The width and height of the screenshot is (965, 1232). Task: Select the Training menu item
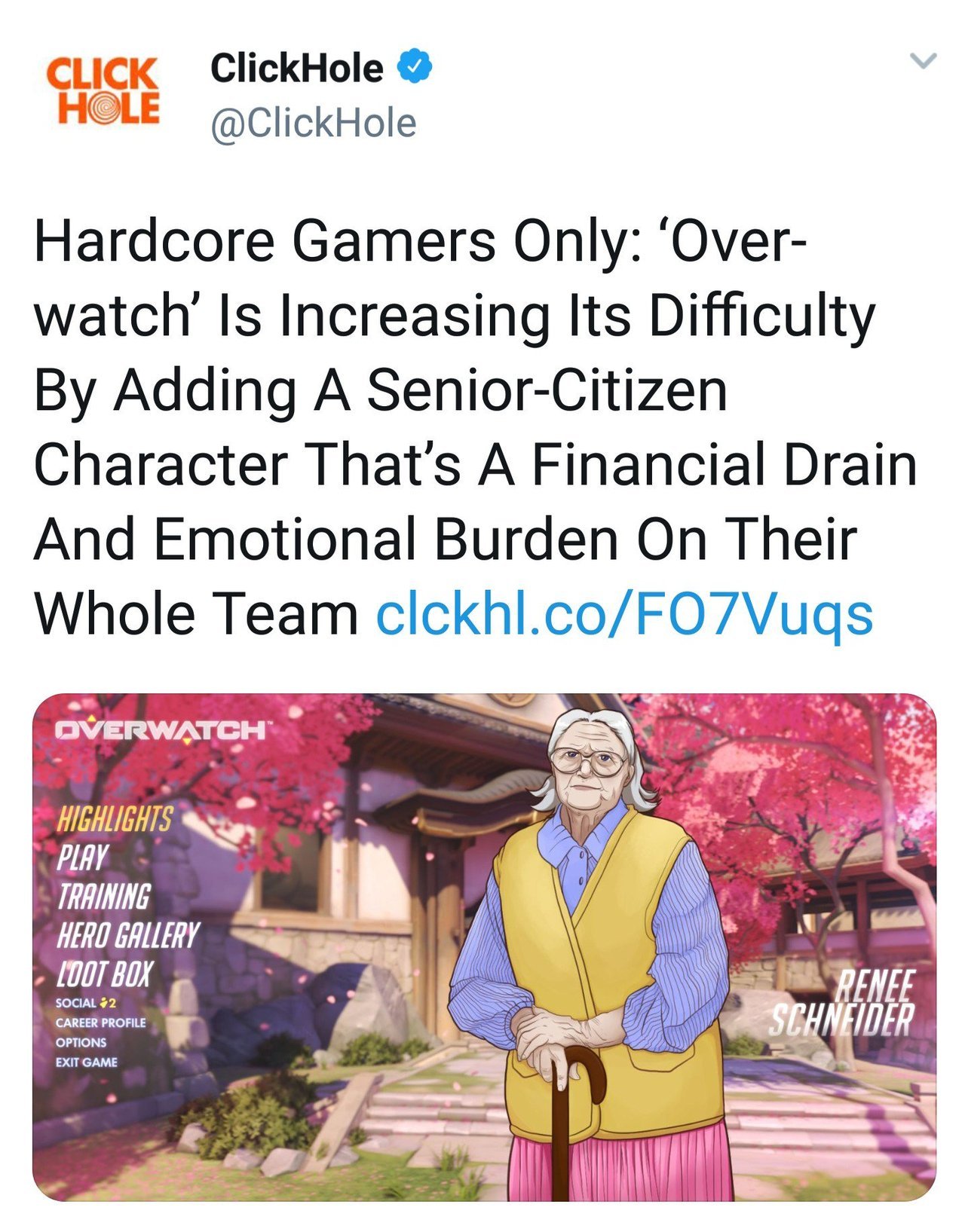click(104, 896)
